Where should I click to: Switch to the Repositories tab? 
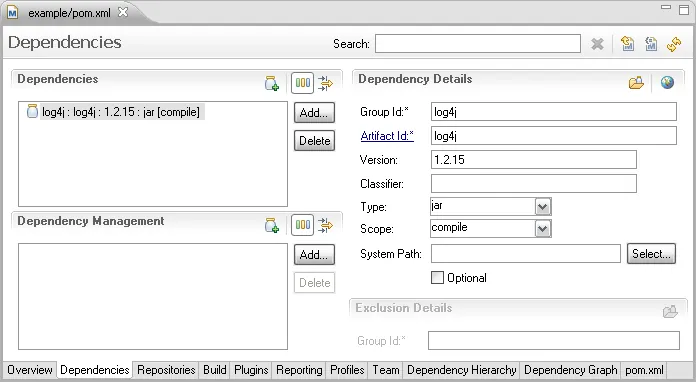(x=166, y=370)
